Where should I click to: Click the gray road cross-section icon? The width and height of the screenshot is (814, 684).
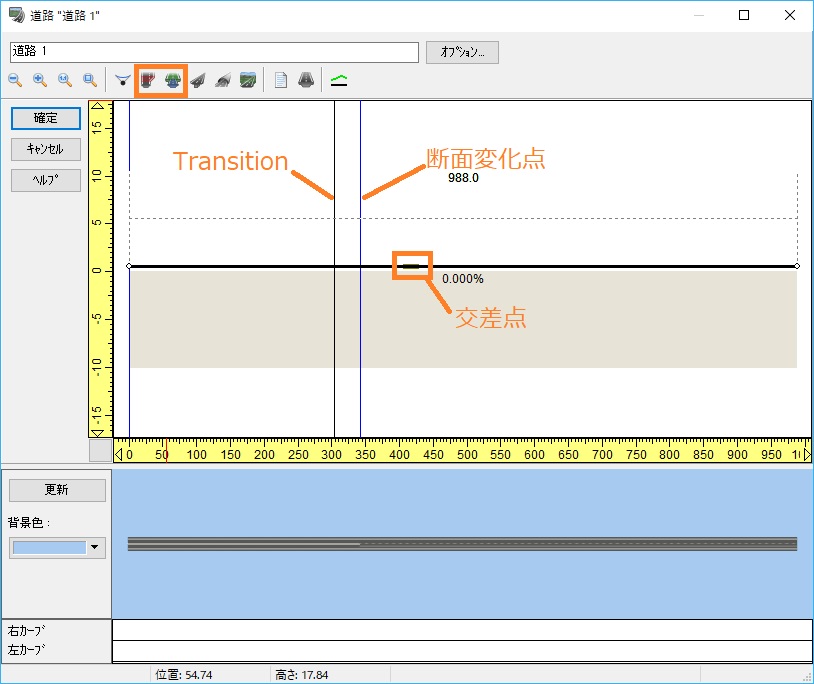pyautogui.click(x=306, y=80)
